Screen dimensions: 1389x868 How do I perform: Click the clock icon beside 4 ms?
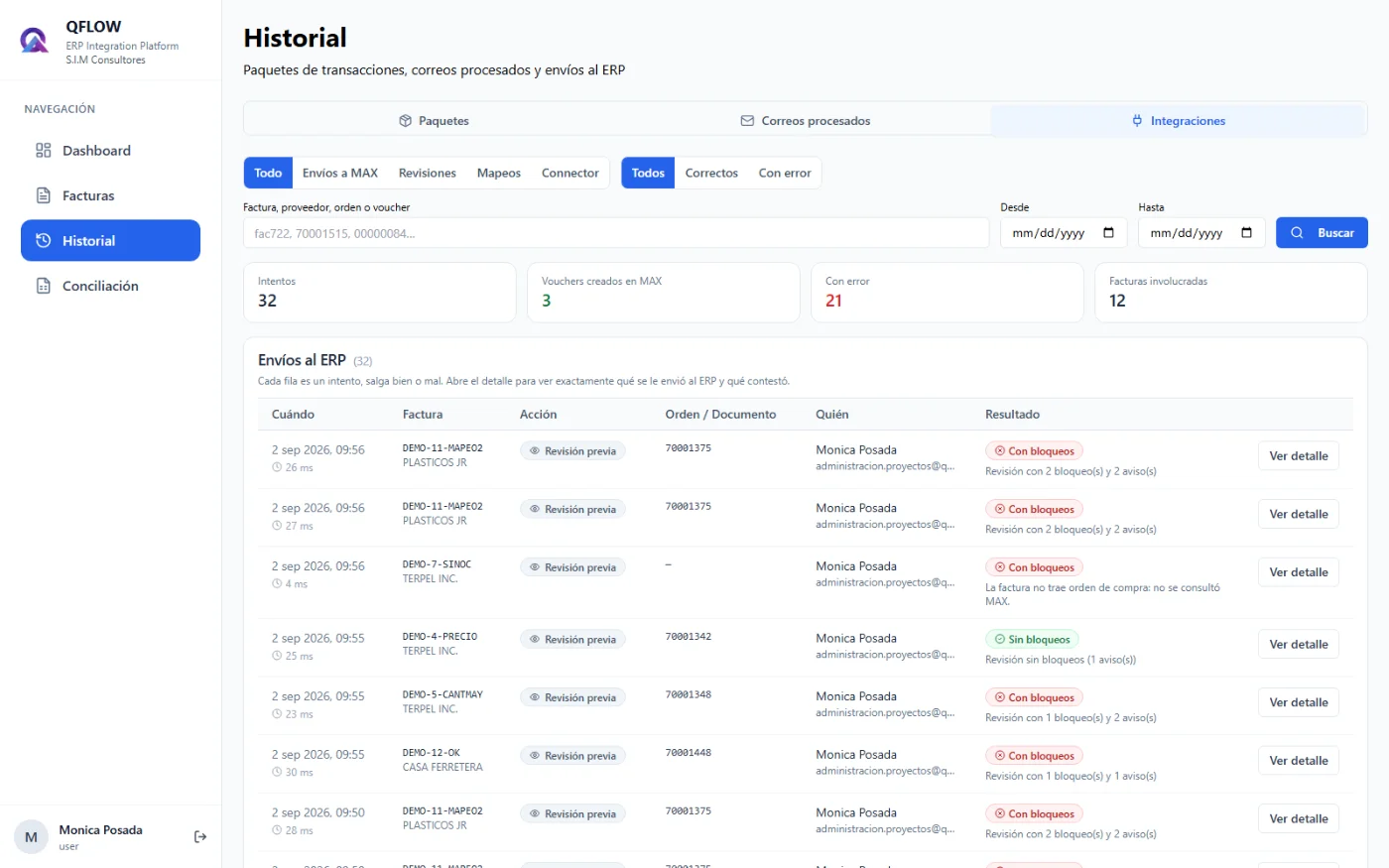277,584
